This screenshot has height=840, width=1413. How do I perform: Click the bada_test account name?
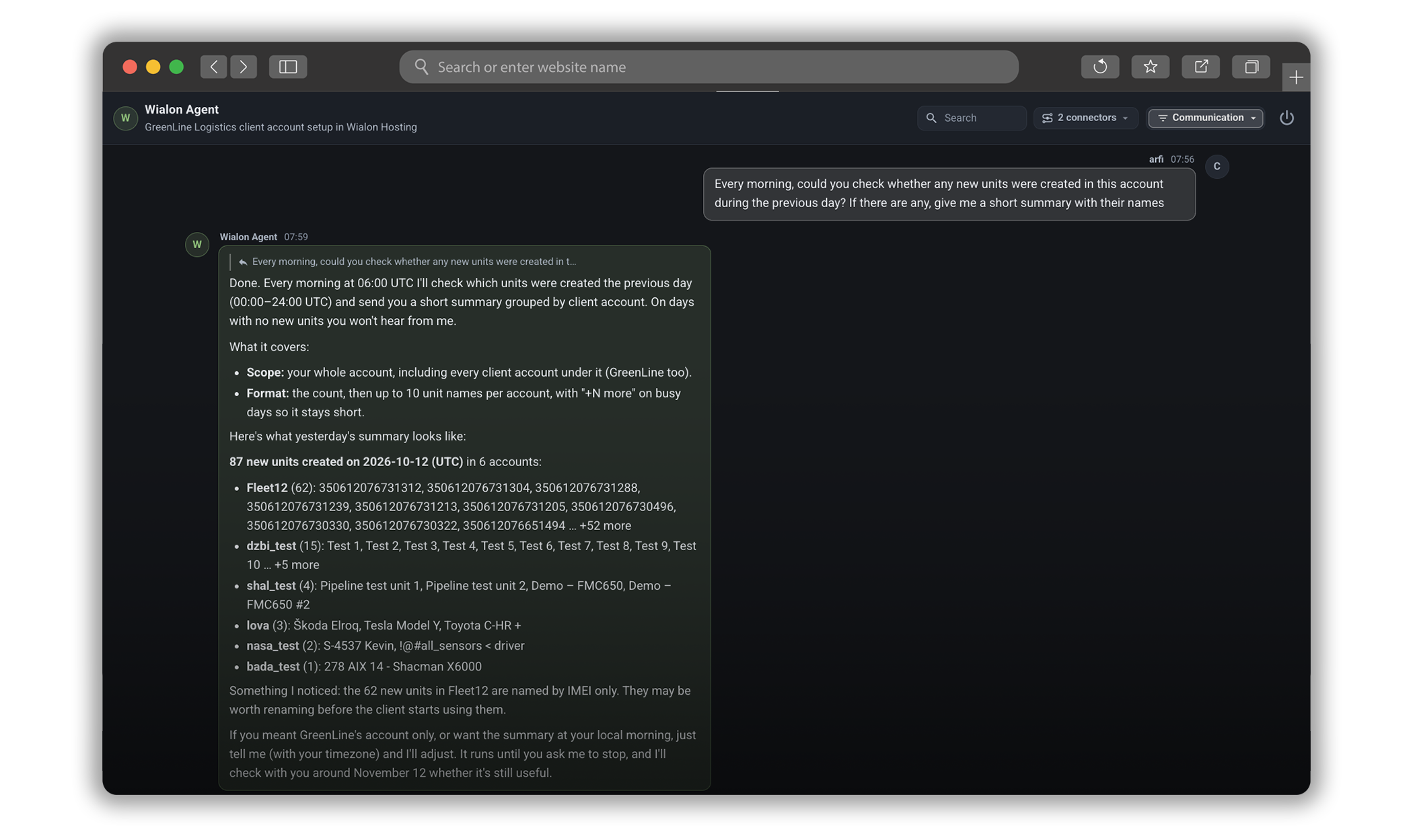(x=273, y=666)
